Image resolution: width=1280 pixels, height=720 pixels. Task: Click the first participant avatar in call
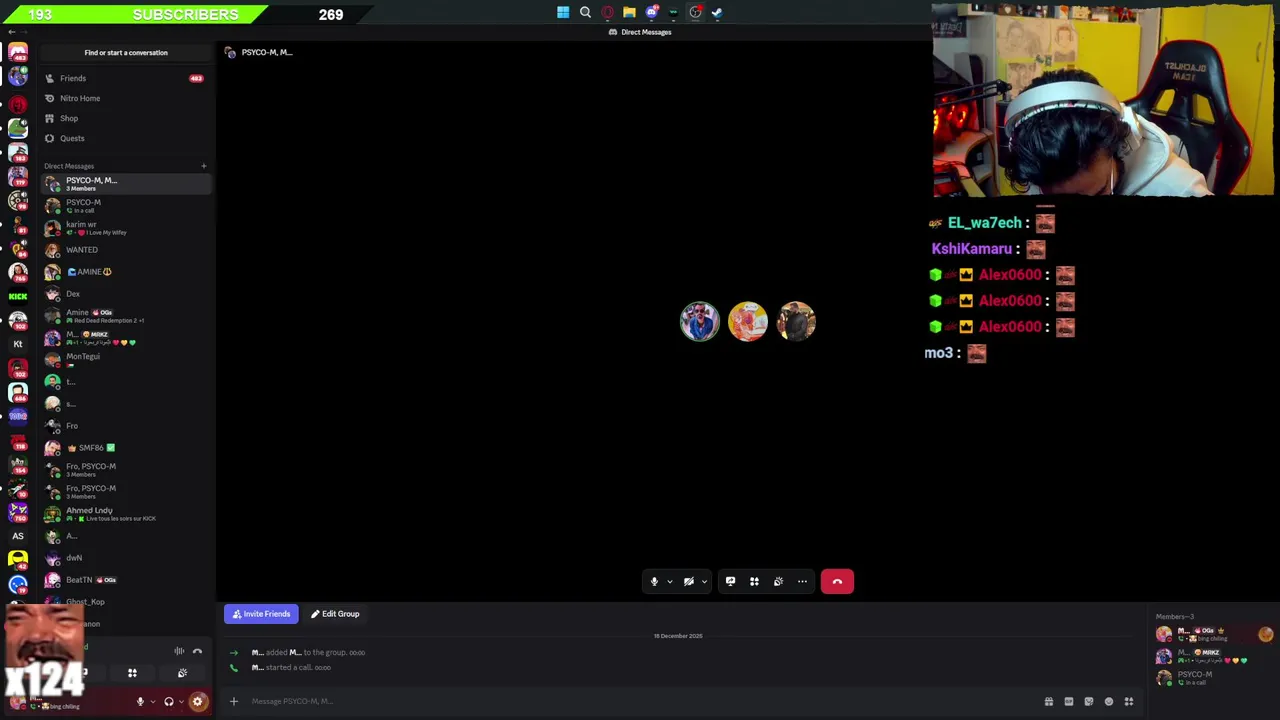click(700, 322)
